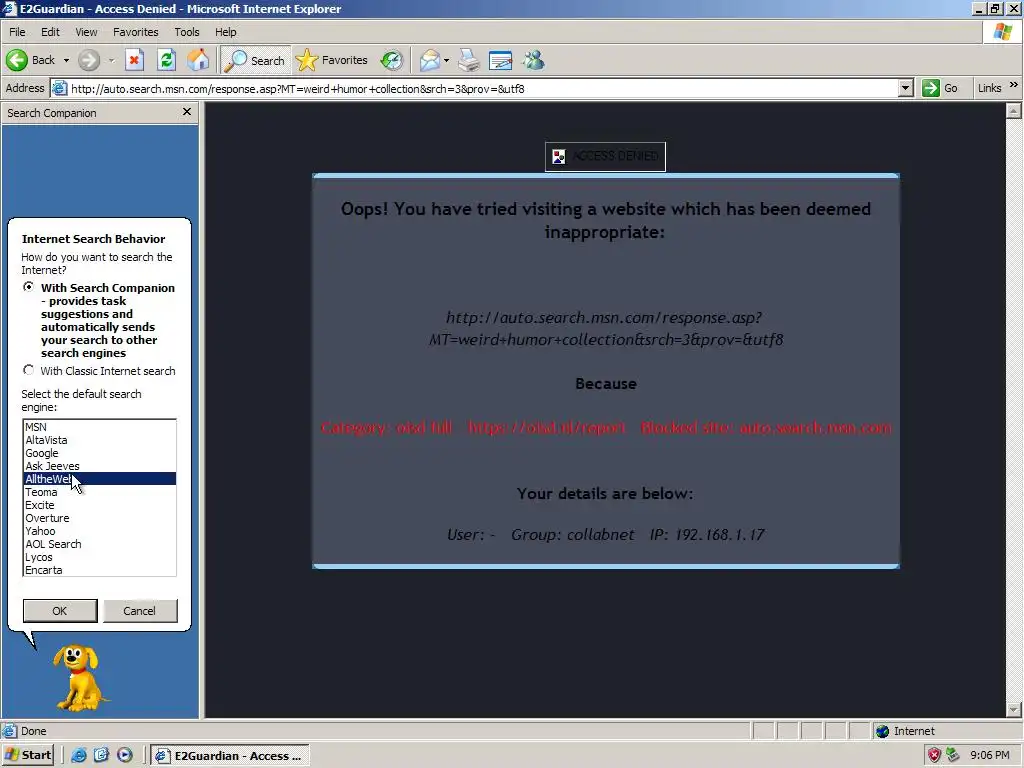Open the View menu
Viewport: 1024px width, 768px height.
pos(86,32)
